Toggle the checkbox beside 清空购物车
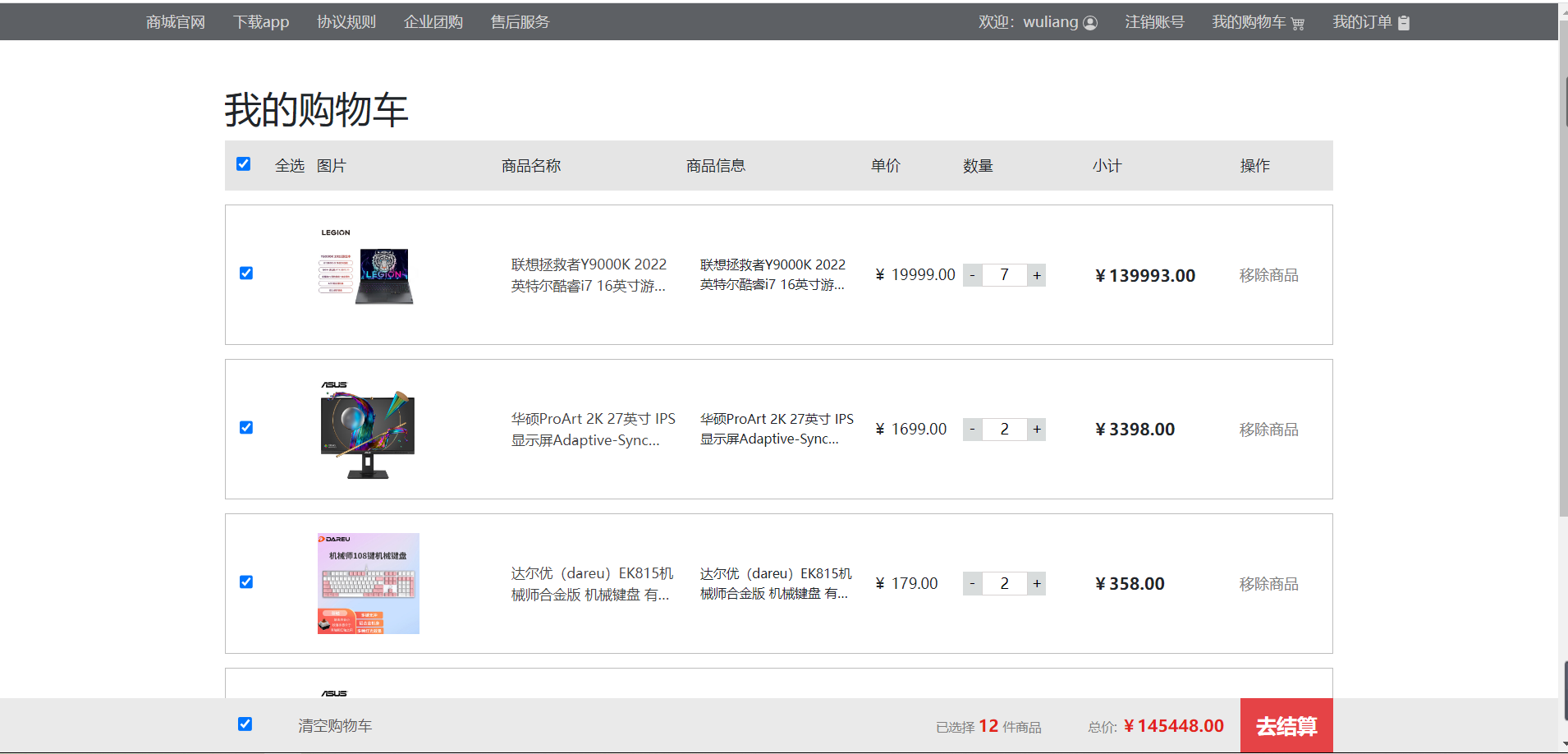Viewport: 1568px width, 754px height. click(245, 724)
